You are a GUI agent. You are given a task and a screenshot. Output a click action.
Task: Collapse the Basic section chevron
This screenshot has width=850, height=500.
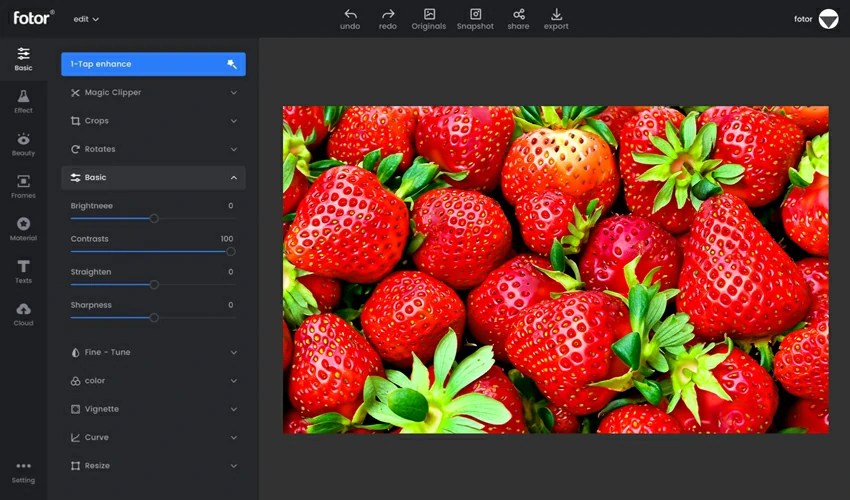(234, 177)
